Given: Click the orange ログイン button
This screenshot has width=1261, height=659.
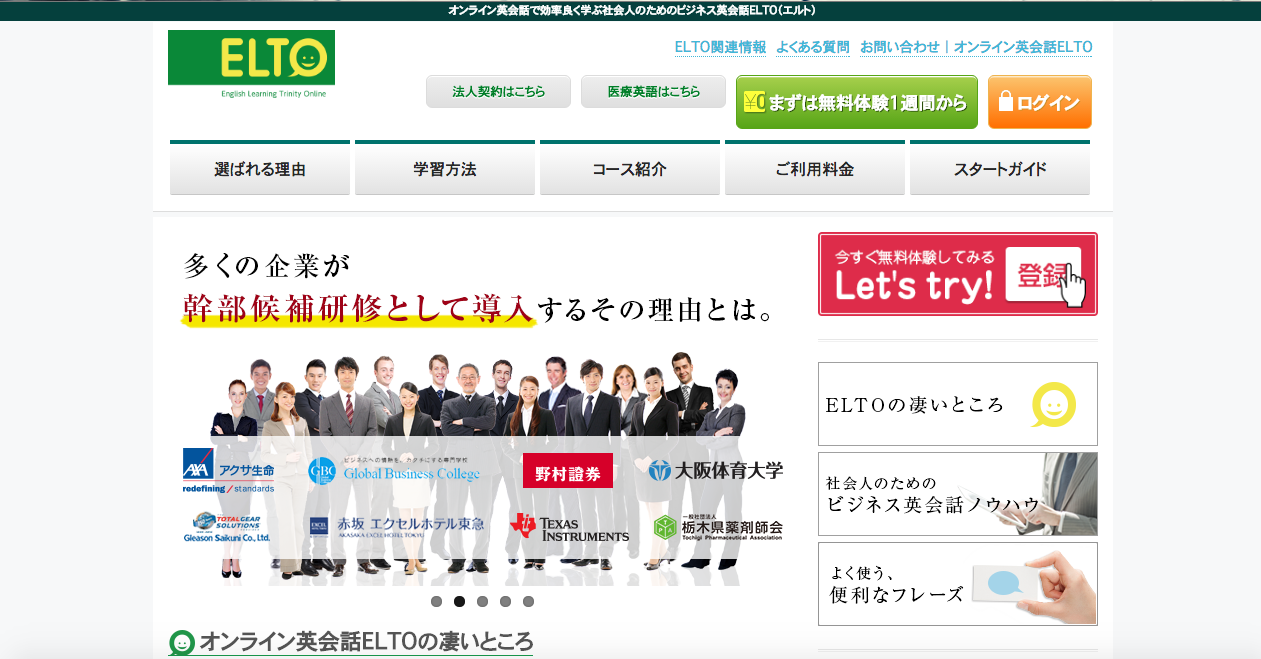Looking at the screenshot, I should click(x=1040, y=102).
